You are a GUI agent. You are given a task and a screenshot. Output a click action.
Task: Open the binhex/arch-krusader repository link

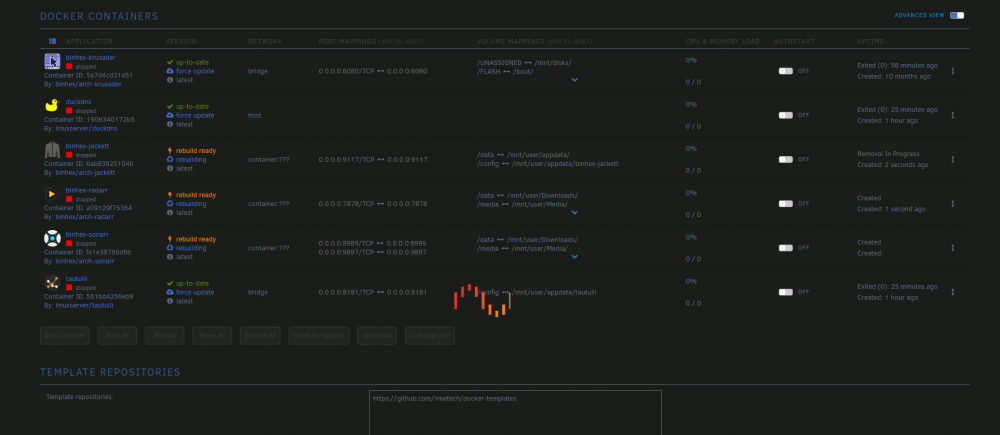89,84
